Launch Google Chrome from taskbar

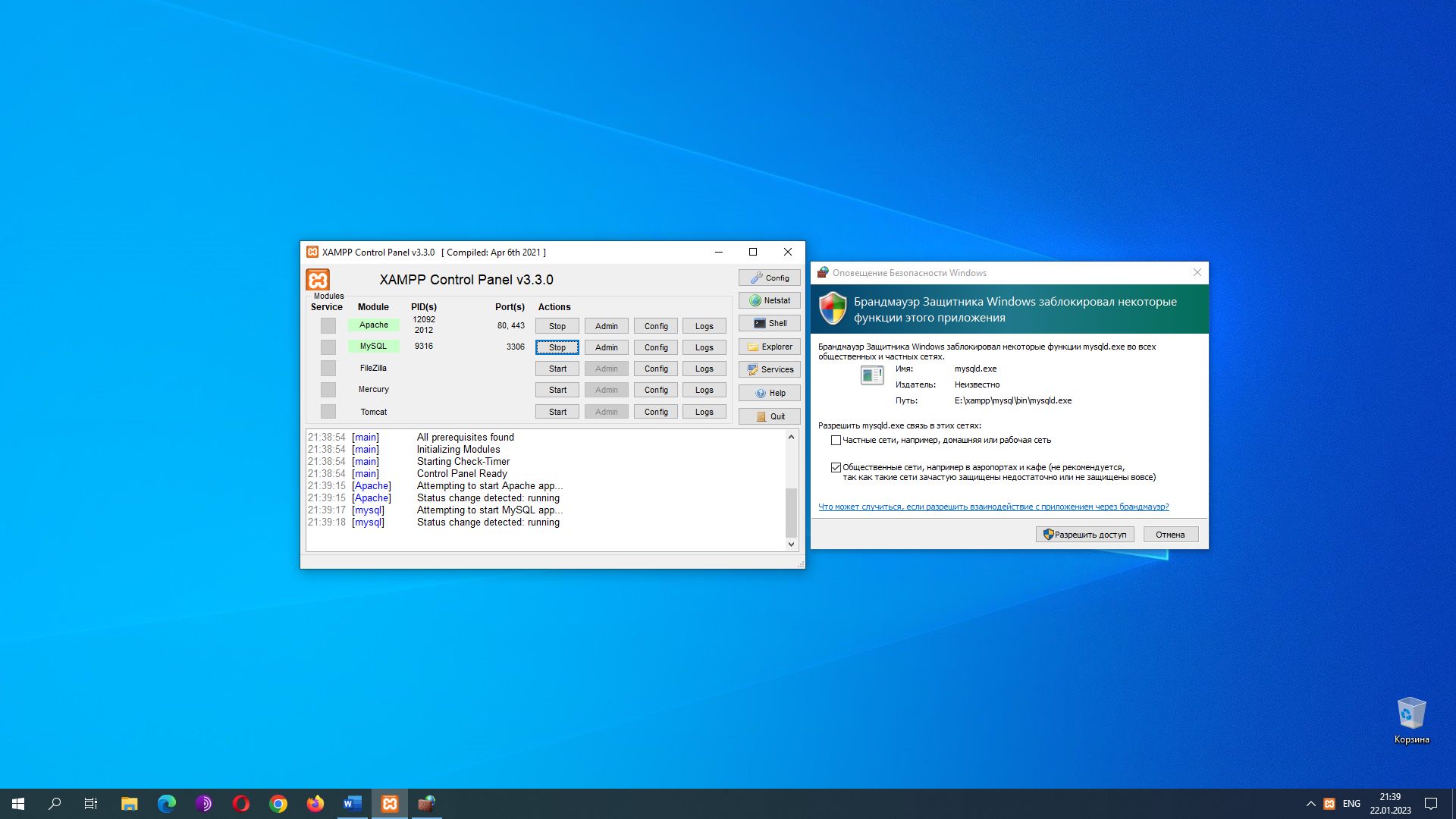pyautogui.click(x=278, y=804)
